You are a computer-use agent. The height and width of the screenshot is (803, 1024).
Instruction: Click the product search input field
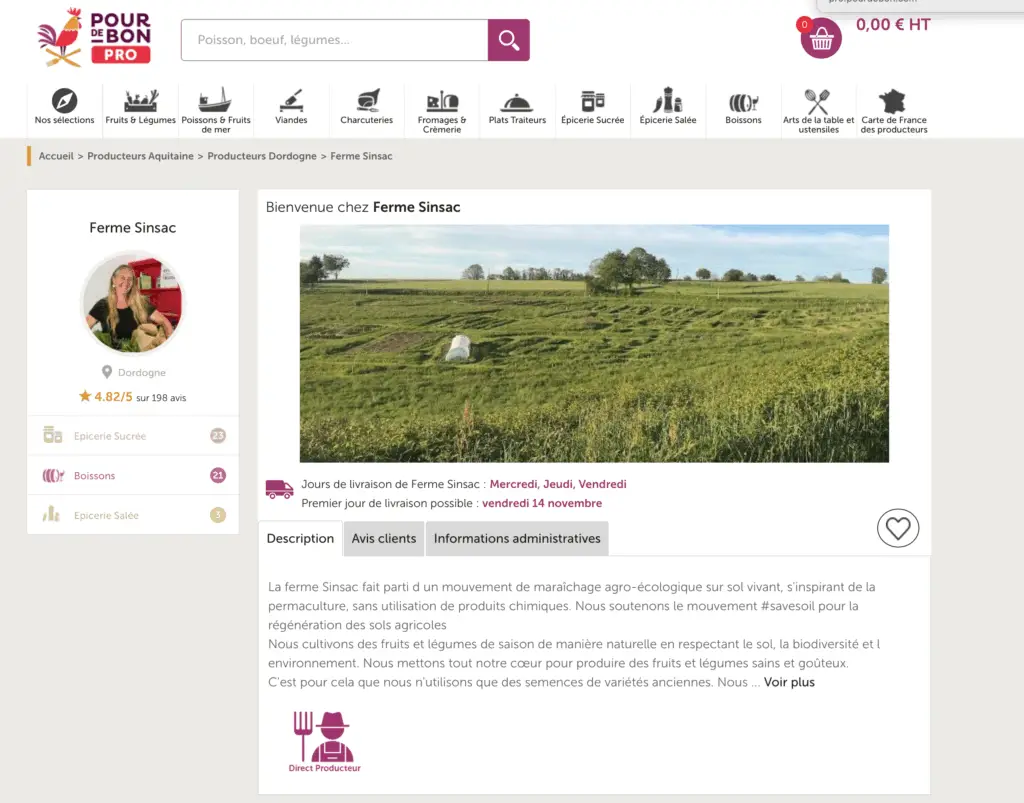click(x=334, y=40)
